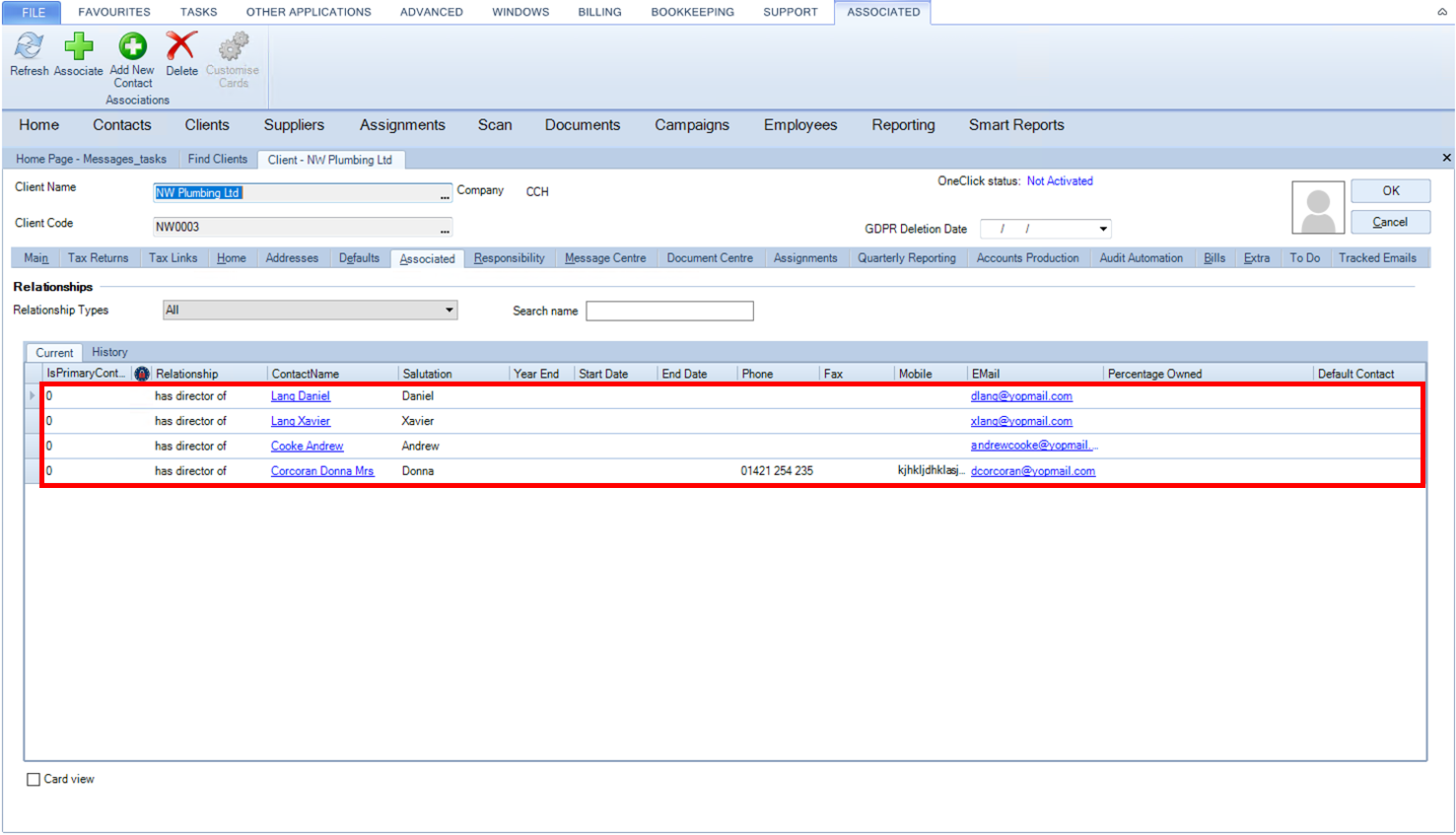Open the Relationship Types dropdown
The image size is (1456, 835).
click(449, 311)
